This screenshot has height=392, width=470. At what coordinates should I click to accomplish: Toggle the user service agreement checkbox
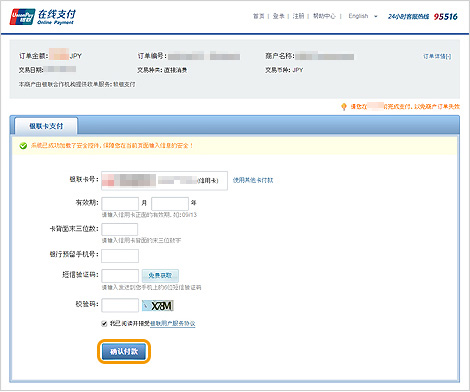coord(104,323)
